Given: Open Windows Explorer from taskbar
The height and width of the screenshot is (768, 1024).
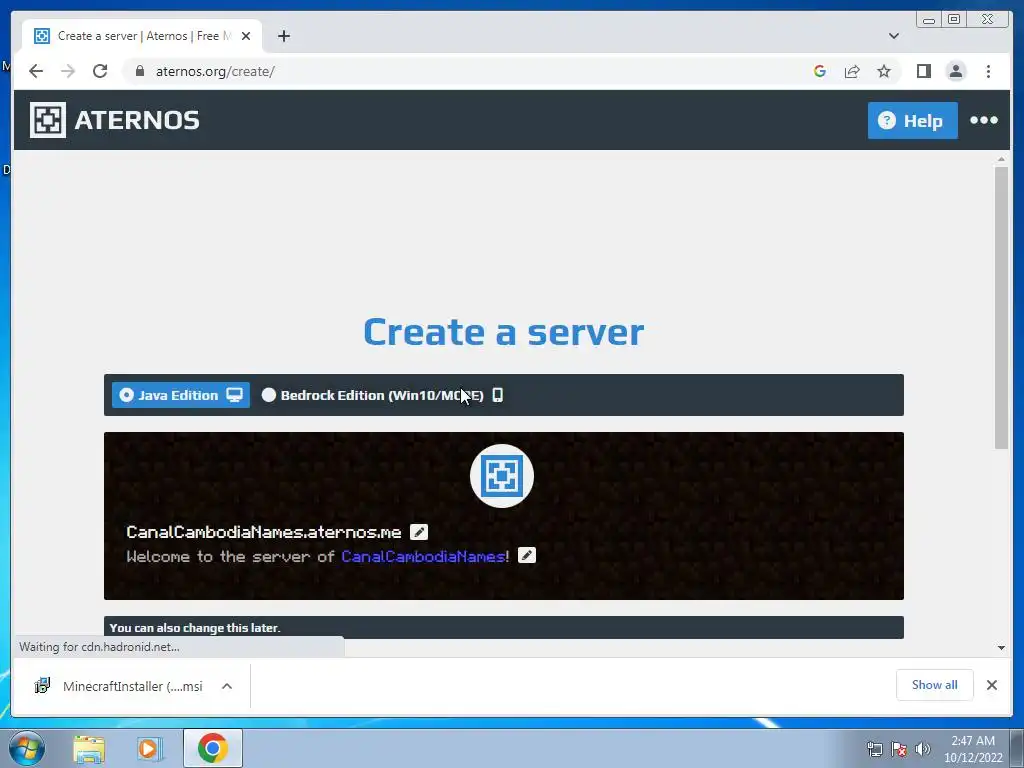Looking at the screenshot, I should click(89, 749).
